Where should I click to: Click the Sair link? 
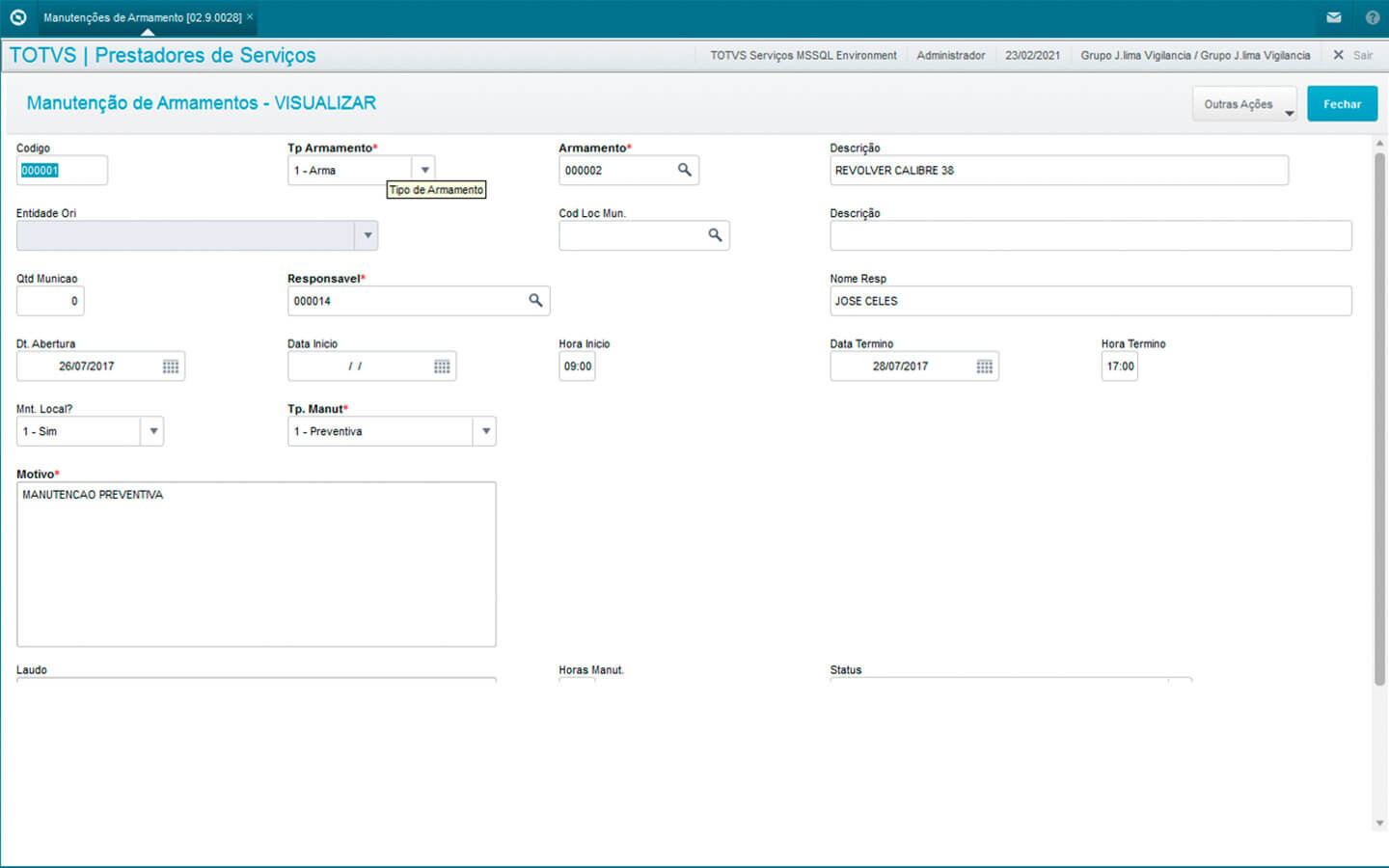click(1362, 55)
